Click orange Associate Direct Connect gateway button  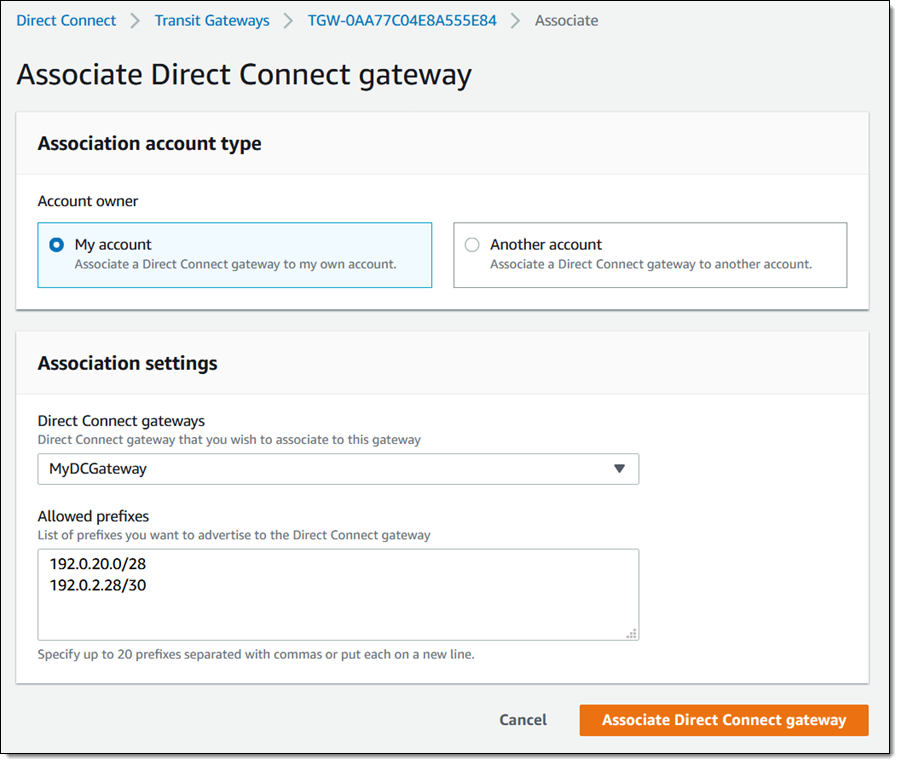tap(723, 720)
